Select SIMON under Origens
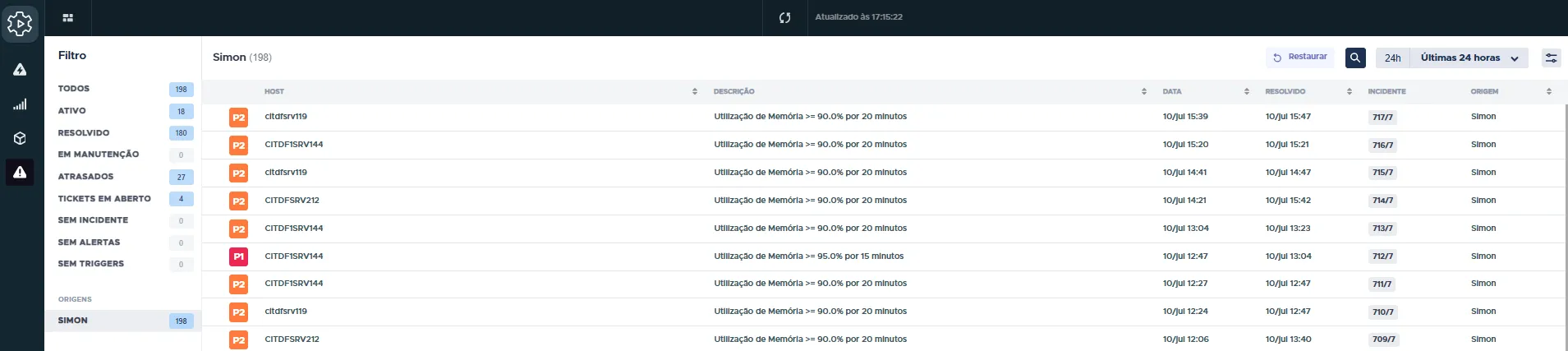Screen dimensions: 1568x351 [x=123, y=321]
